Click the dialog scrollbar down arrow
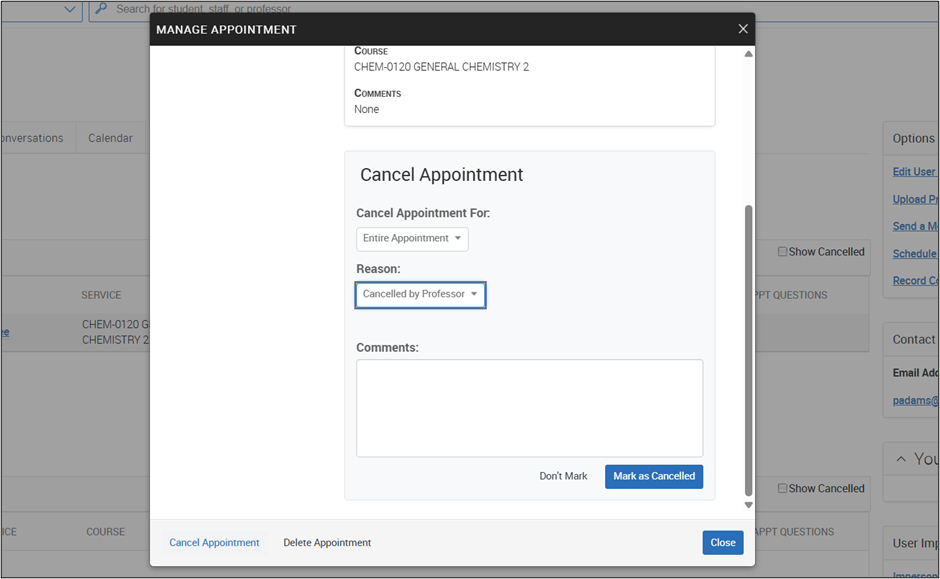The height and width of the screenshot is (579, 940). pos(748,505)
